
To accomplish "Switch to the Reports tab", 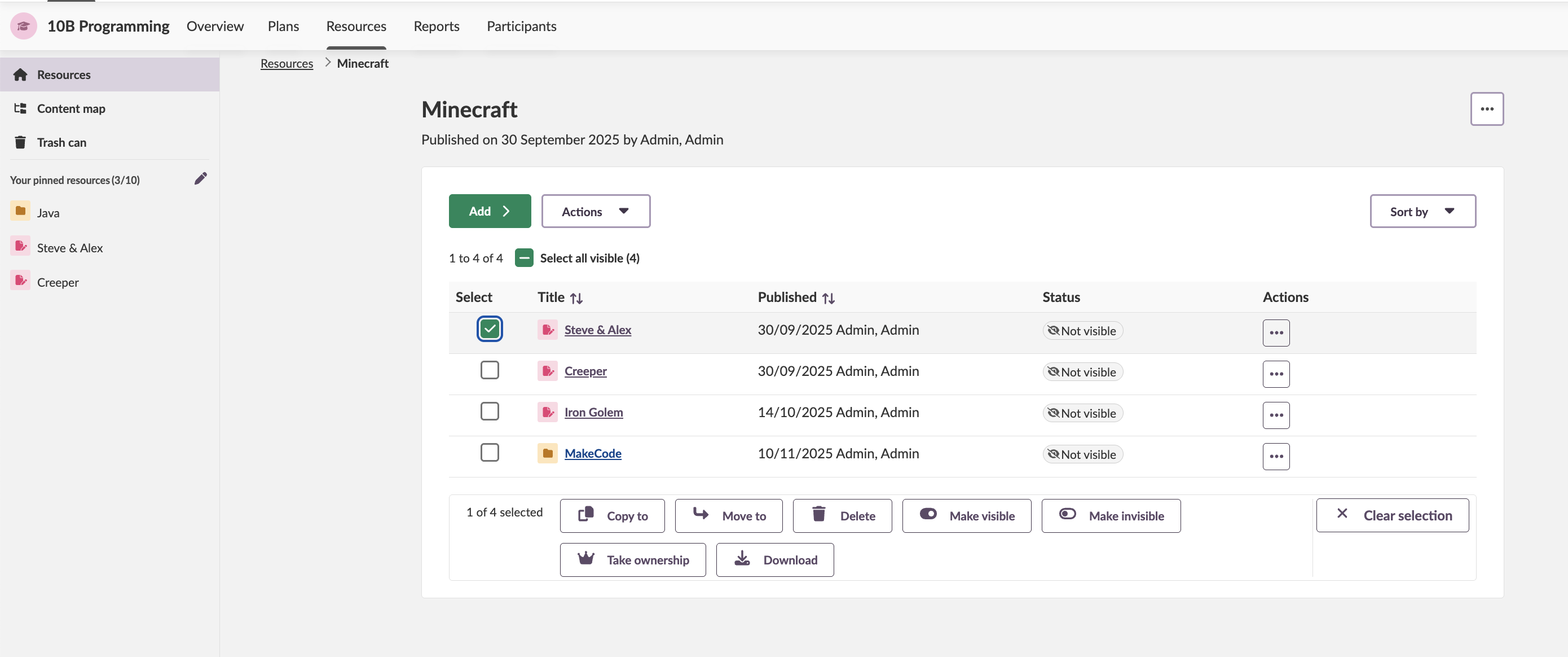I will click(x=436, y=26).
